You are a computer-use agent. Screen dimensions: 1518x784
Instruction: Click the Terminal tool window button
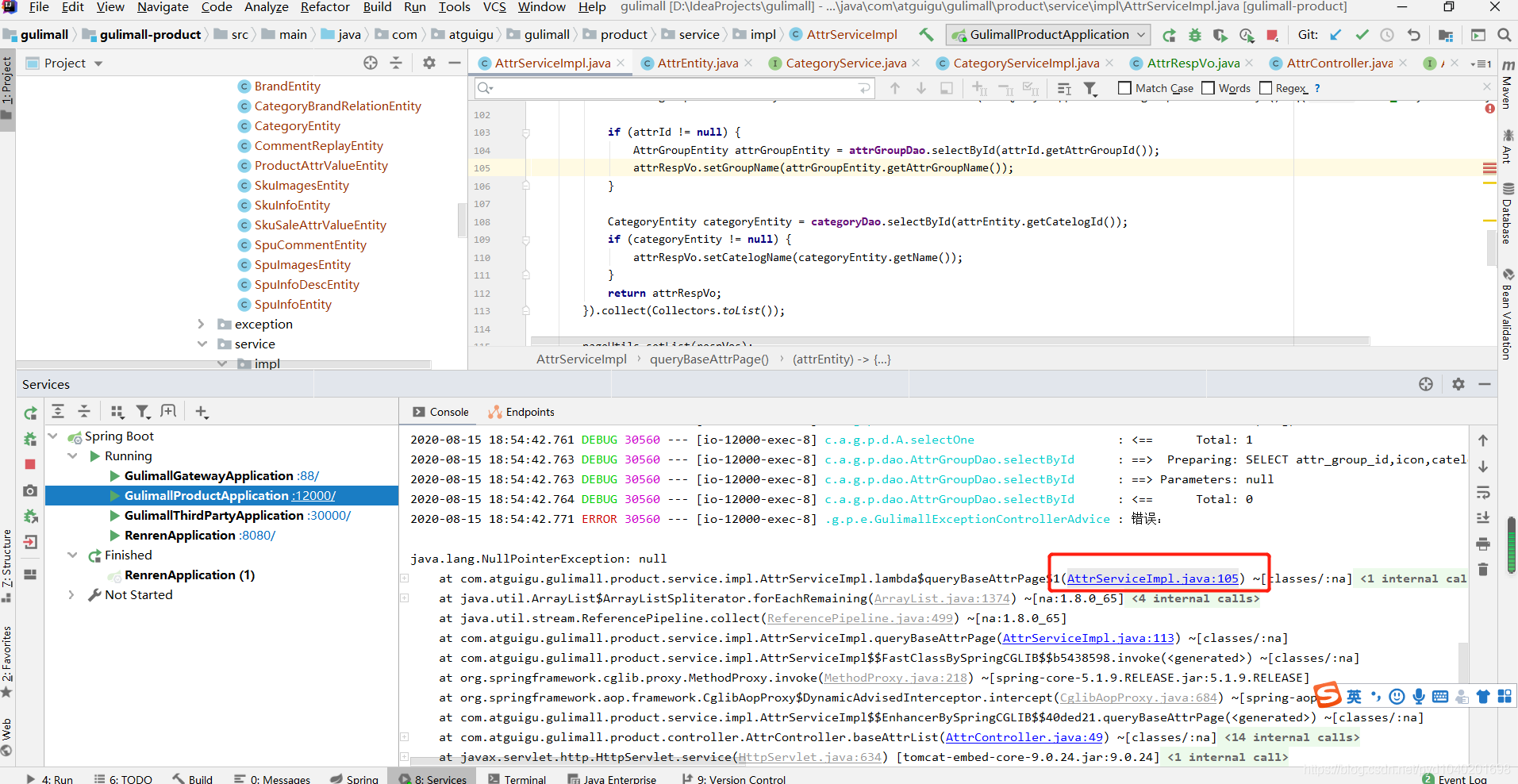click(517, 778)
